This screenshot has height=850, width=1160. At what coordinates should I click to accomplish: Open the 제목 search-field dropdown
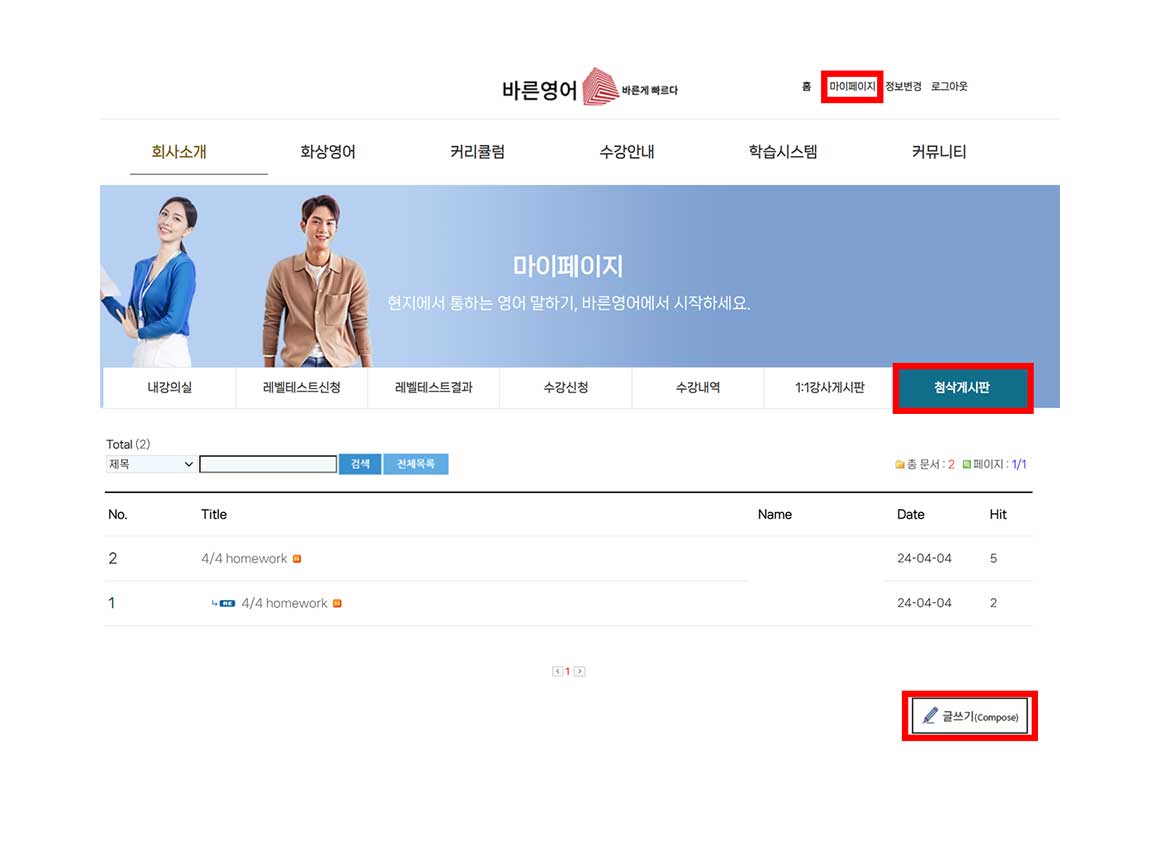(x=150, y=465)
